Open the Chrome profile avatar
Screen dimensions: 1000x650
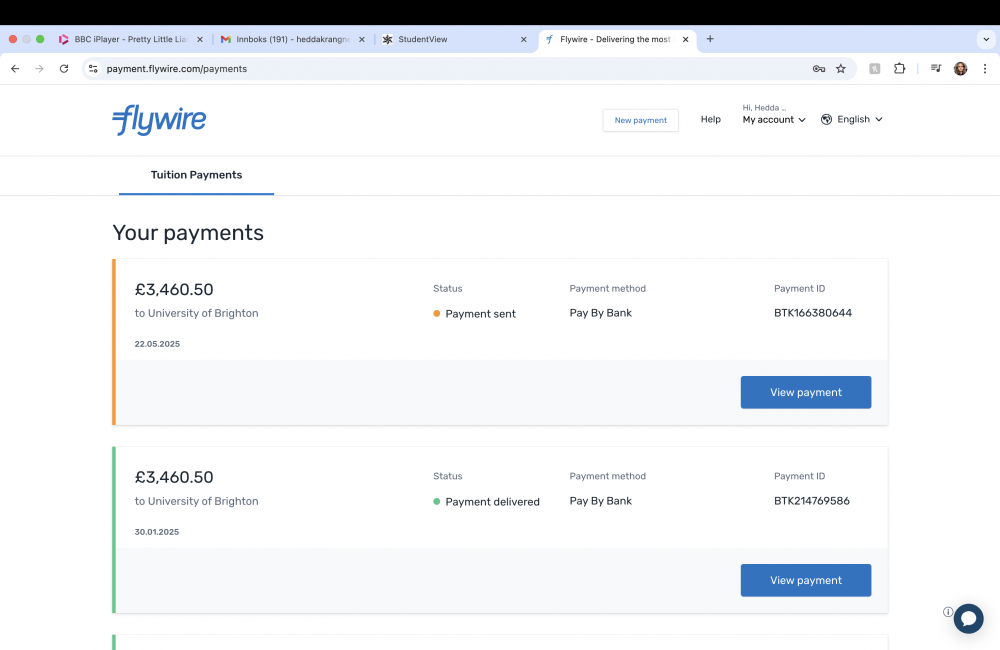click(x=960, y=69)
